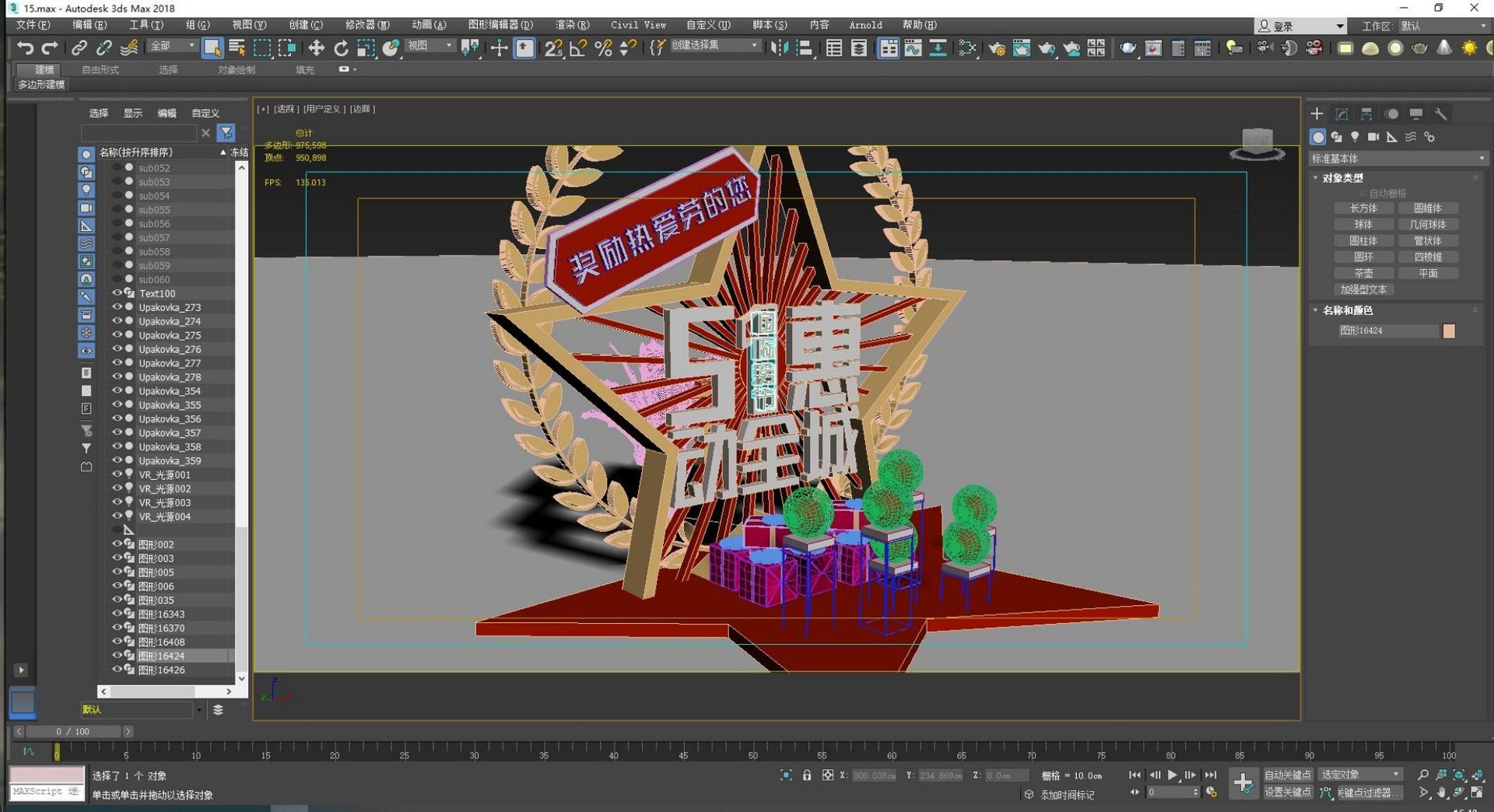
Task: Switch to the Hierarchy command panel tab
Action: click(1366, 114)
